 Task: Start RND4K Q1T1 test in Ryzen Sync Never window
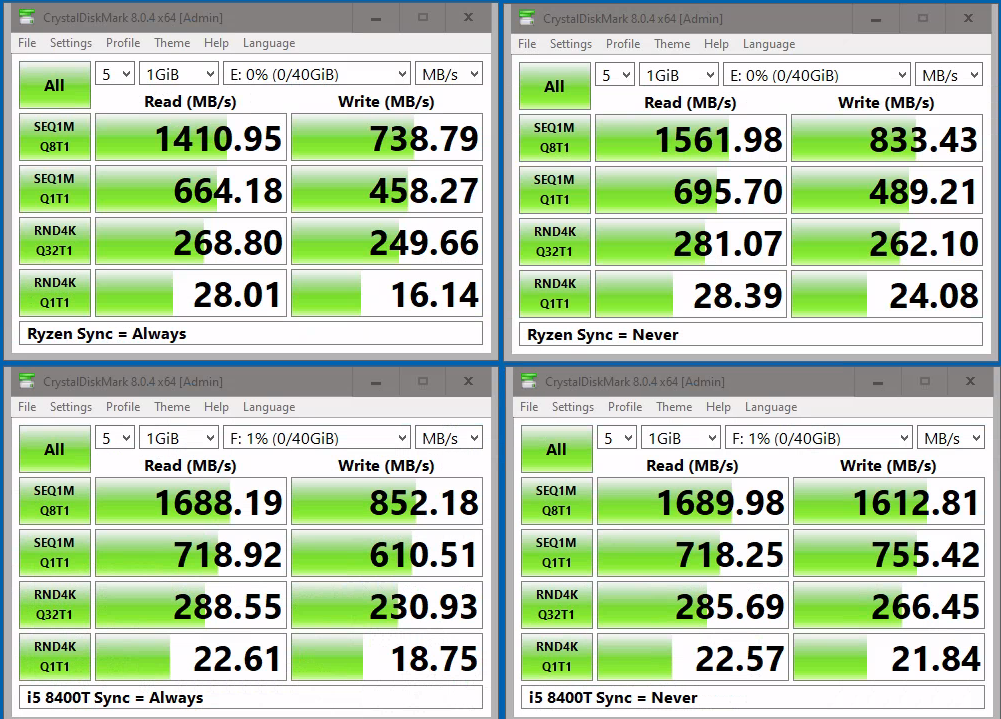tap(555, 294)
